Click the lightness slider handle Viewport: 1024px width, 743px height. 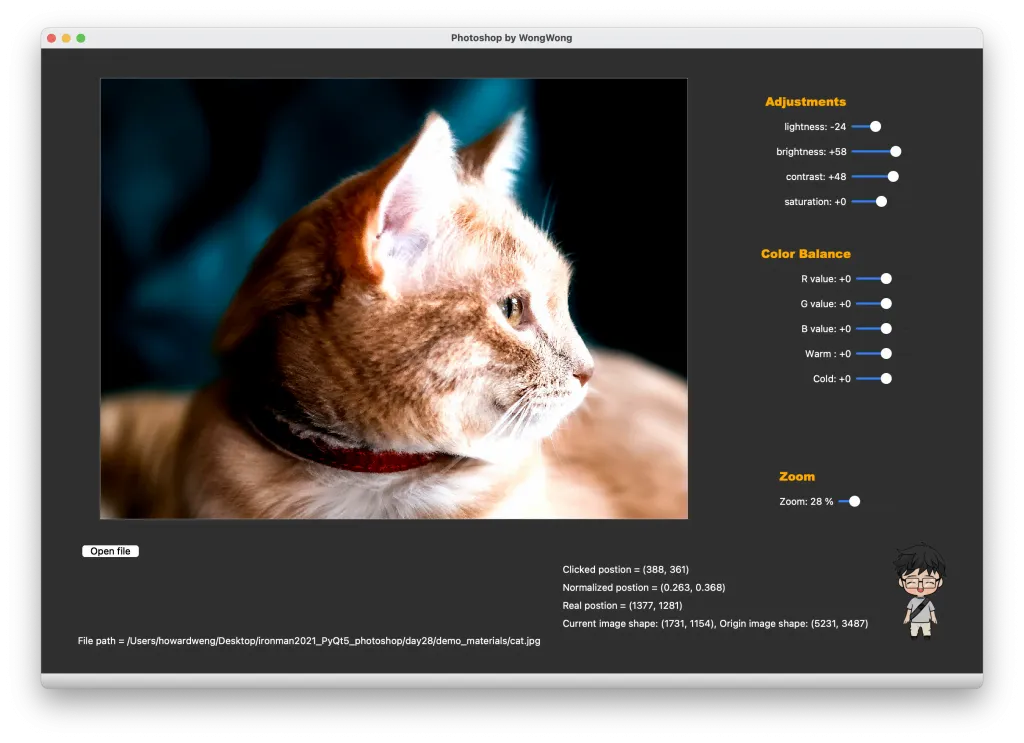(875, 127)
